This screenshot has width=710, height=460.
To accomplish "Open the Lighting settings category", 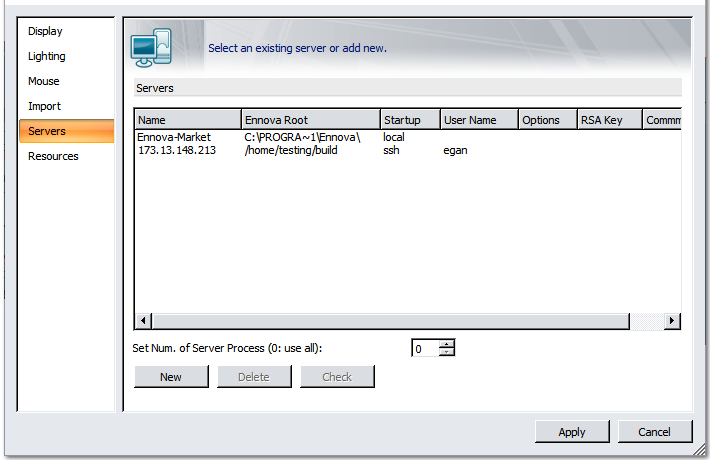I will tap(47, 56).
